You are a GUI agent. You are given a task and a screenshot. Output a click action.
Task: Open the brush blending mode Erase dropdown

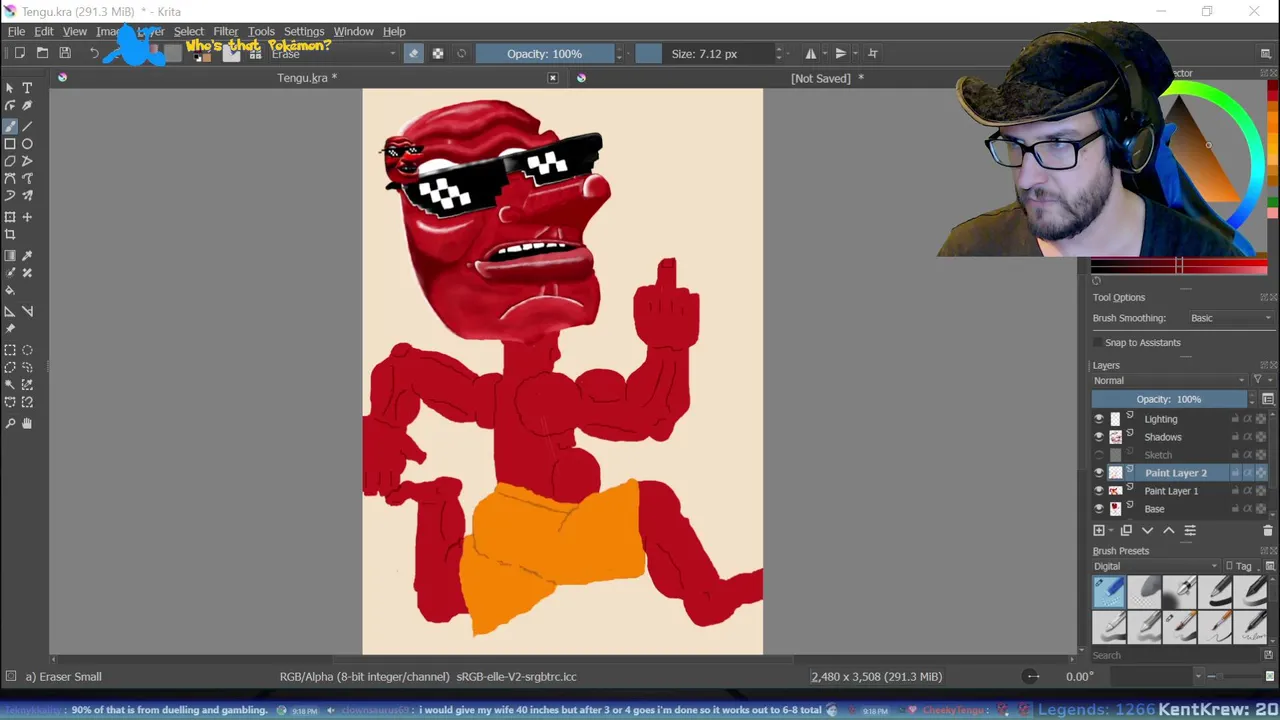(x=333, y=53)
